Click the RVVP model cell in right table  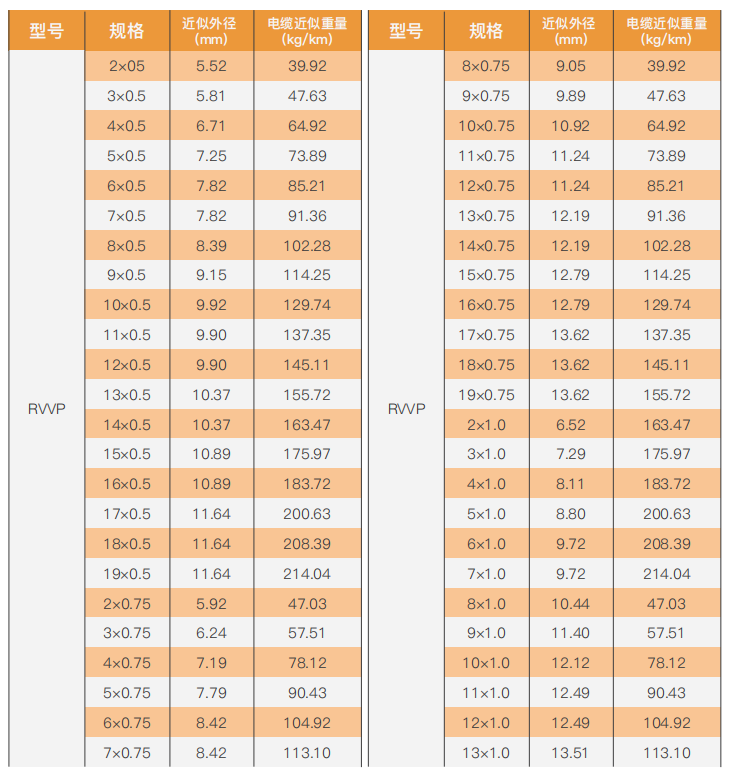[406, 409]
